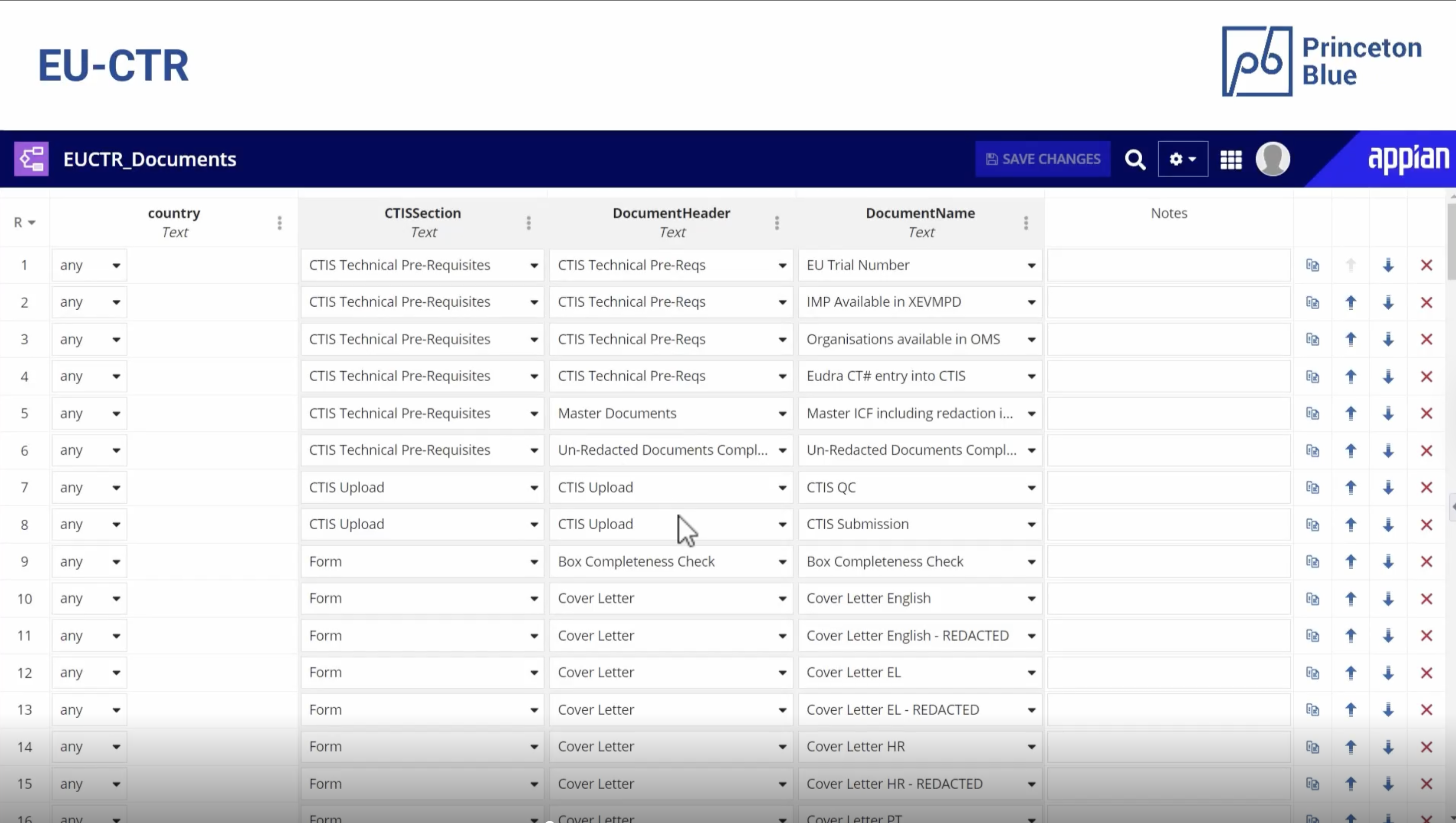Click the search magnifier icon
This screenshot has height=823, width=1456.
pos(1134,160)
